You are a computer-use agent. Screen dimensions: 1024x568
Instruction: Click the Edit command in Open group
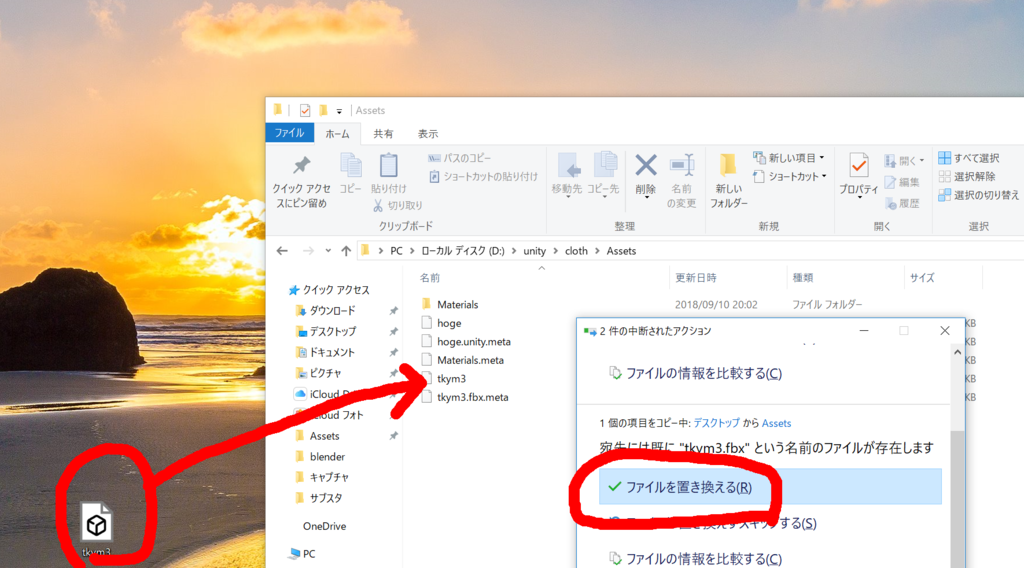click(x=902, y=183)
